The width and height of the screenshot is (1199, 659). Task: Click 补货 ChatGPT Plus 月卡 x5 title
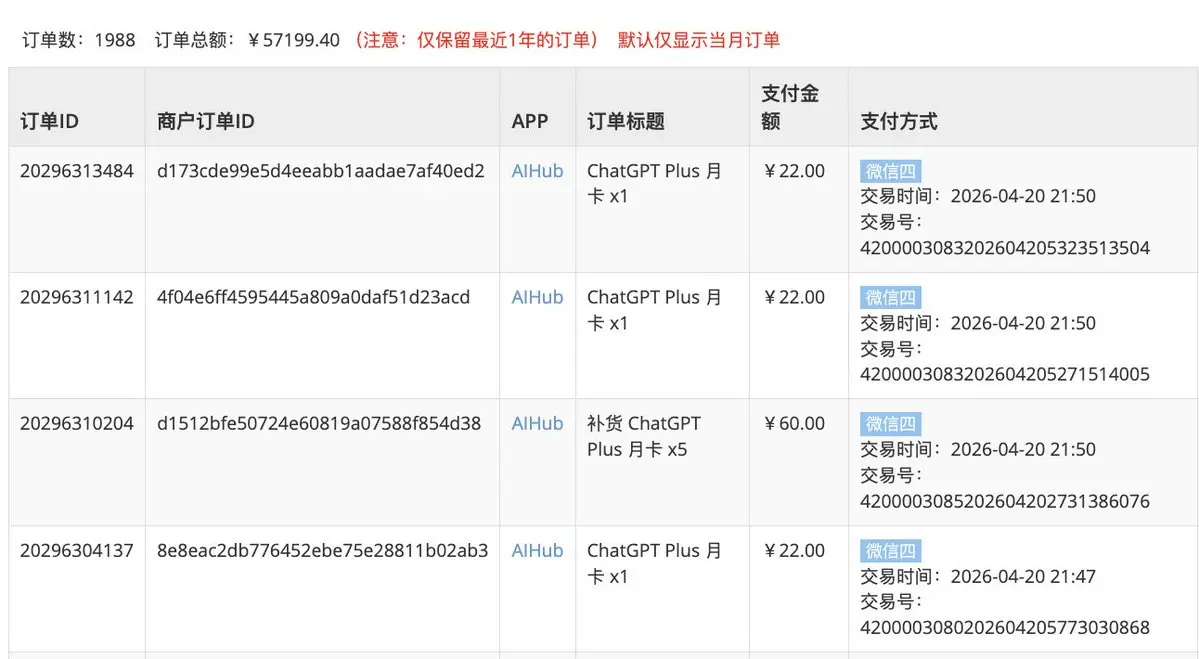644,437
